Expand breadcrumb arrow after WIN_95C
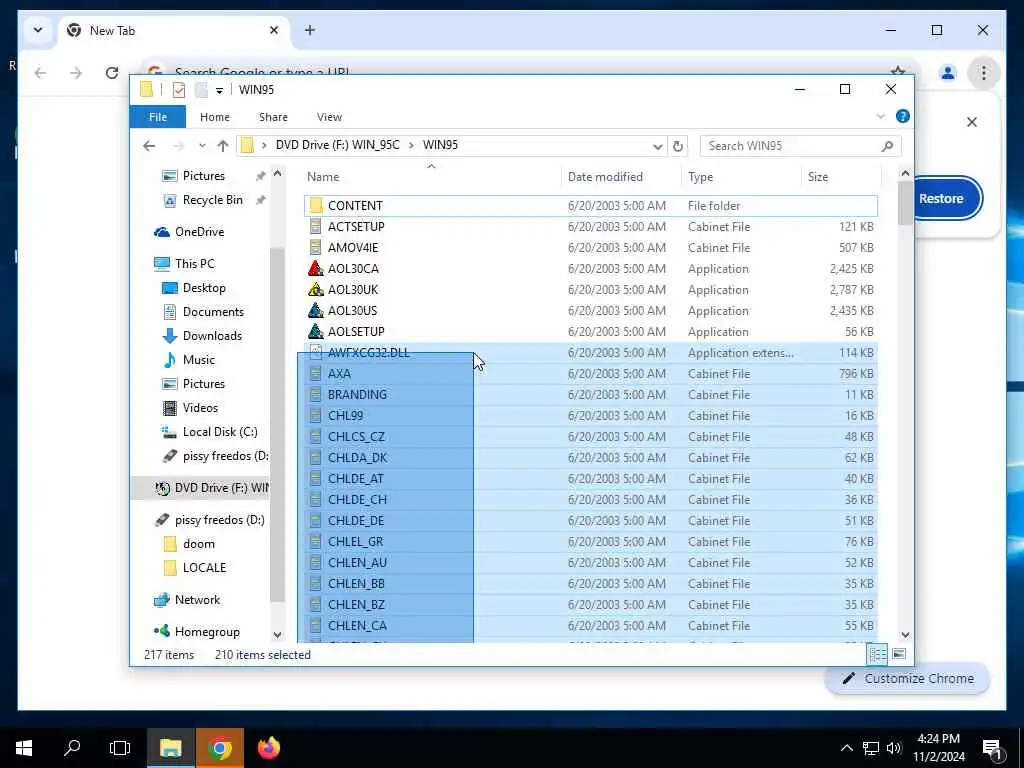 coord(411,145)
